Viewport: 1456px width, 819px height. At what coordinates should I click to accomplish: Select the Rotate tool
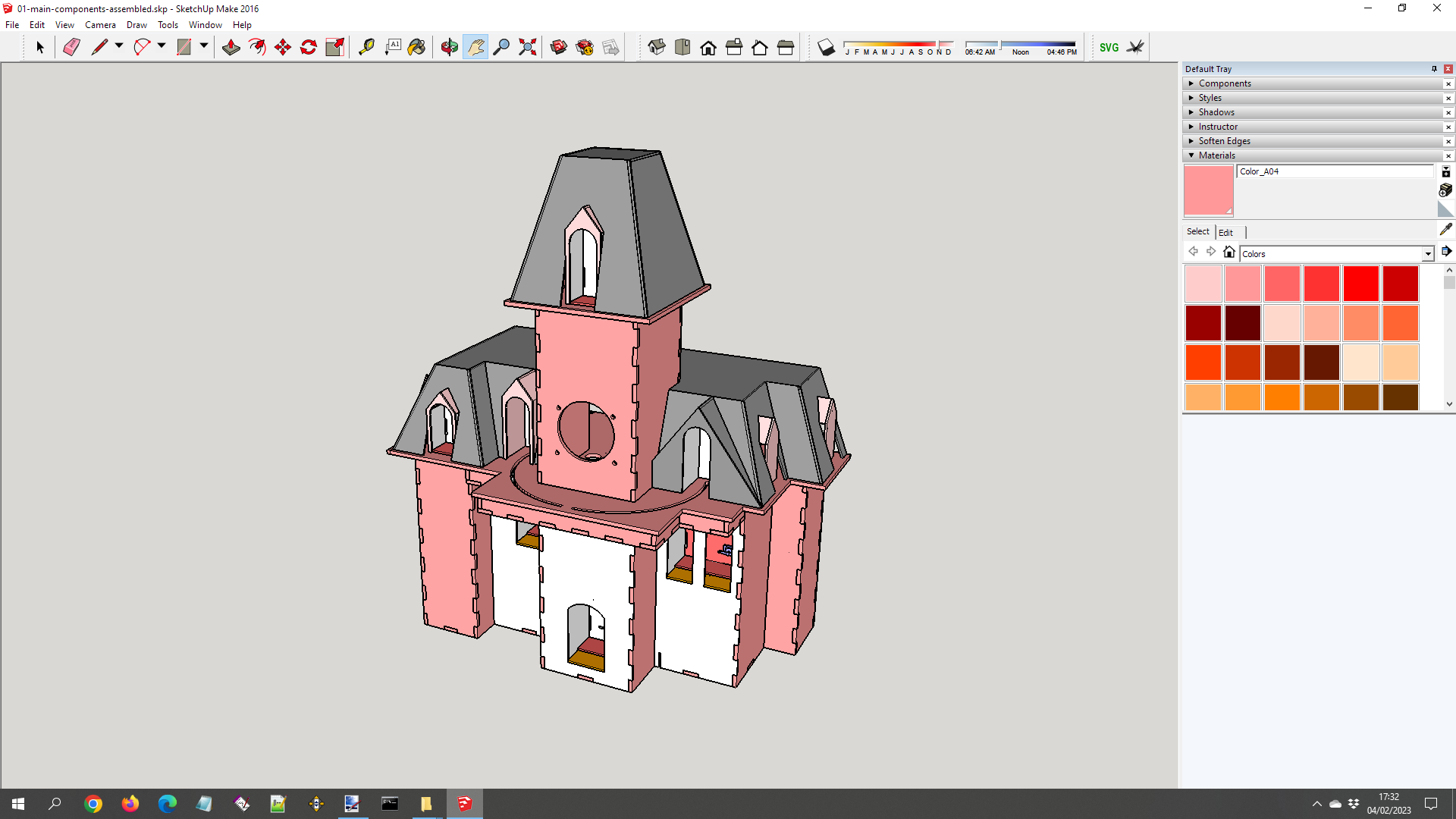coord(309,47)
